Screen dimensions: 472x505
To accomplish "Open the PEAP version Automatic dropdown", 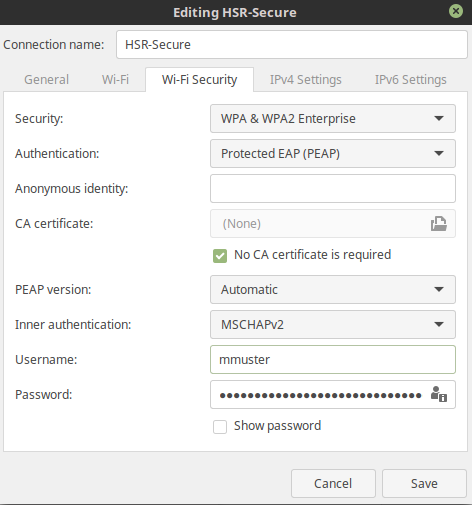I will 333,290.
